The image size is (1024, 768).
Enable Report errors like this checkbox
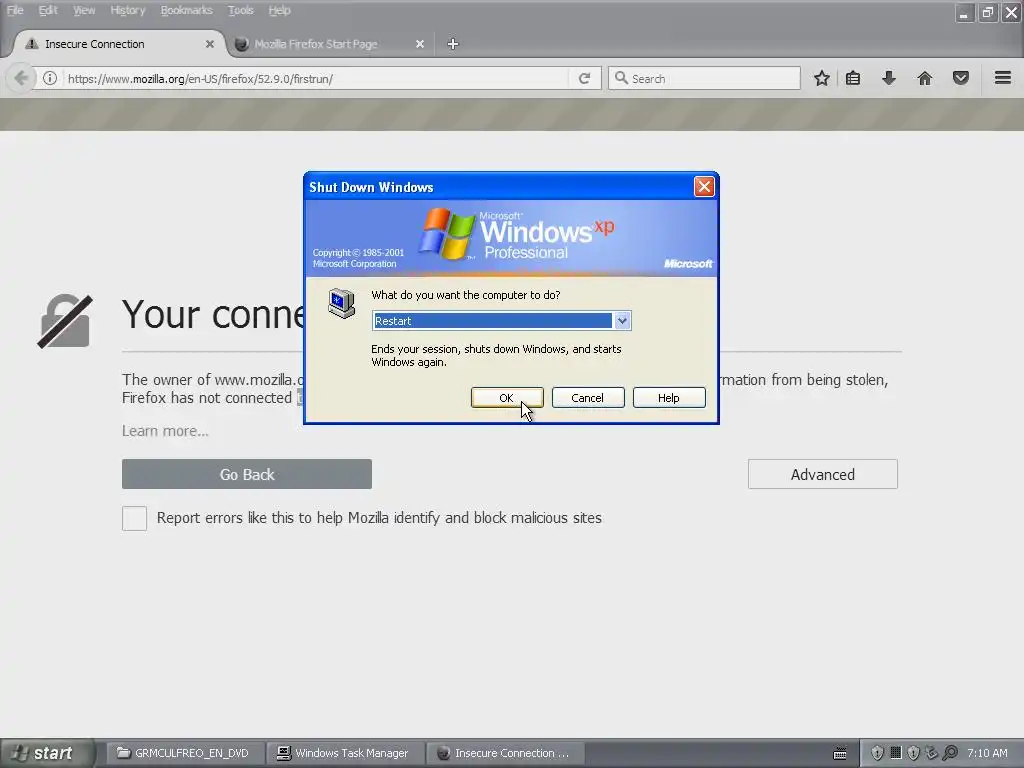pyautogui.click(x=135, y=519)
